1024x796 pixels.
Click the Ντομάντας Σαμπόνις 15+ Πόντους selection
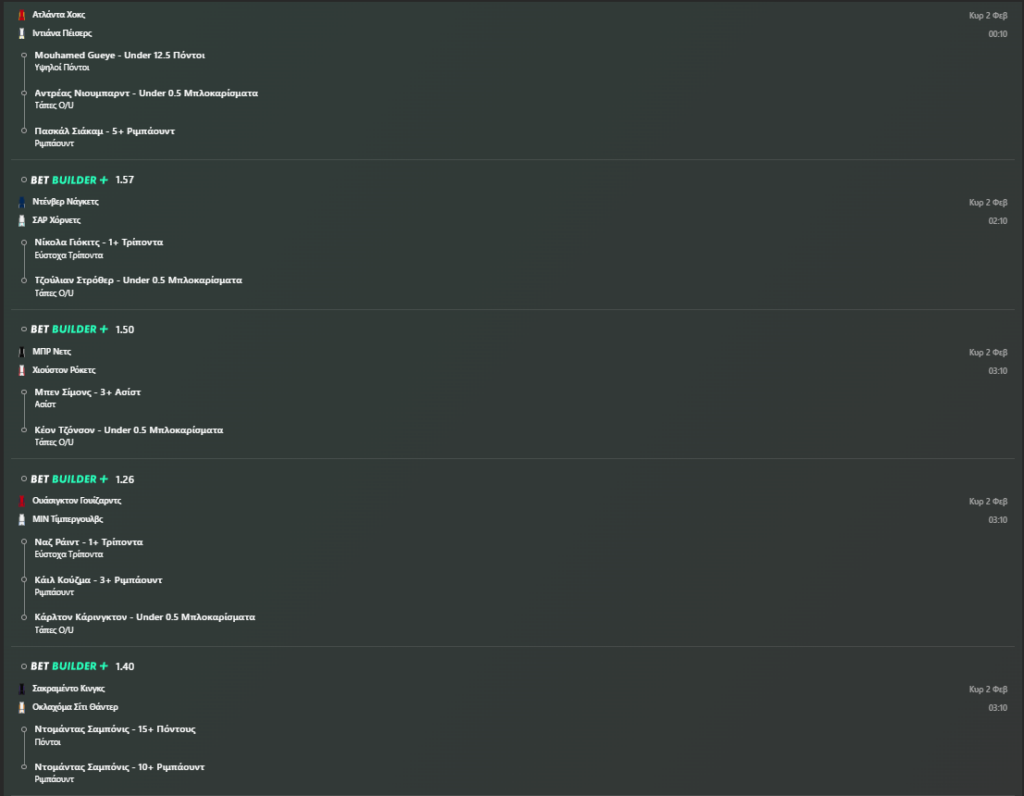114,729
